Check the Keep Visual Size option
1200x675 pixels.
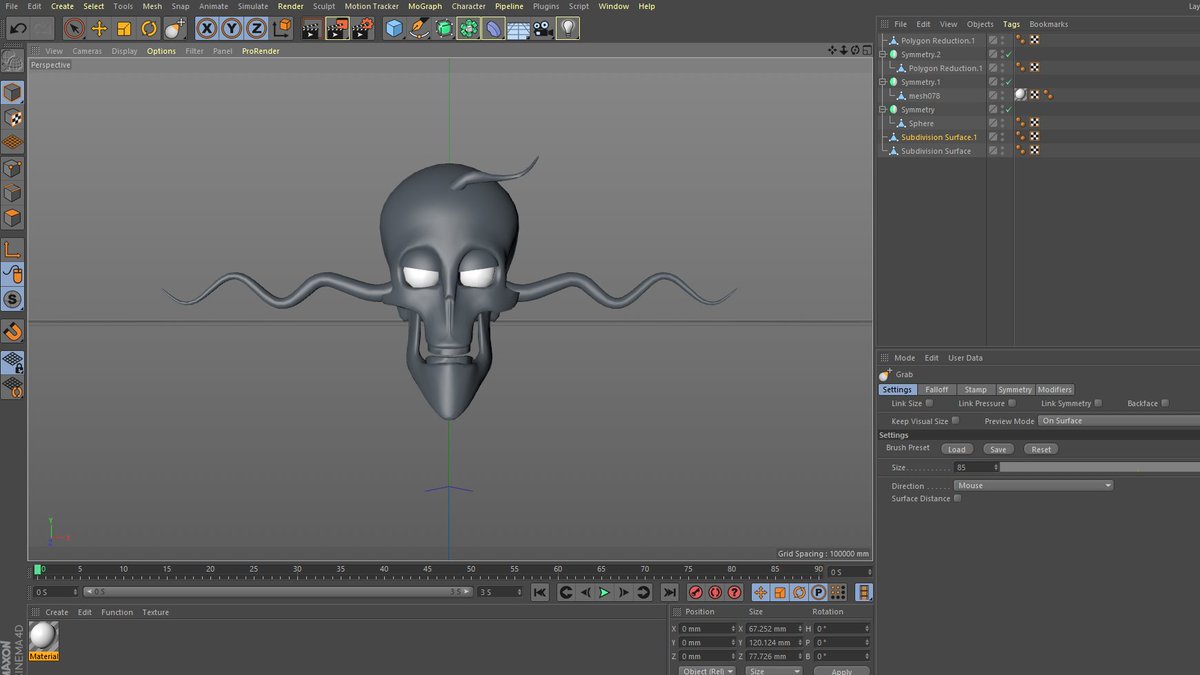(x=955, y=421)
